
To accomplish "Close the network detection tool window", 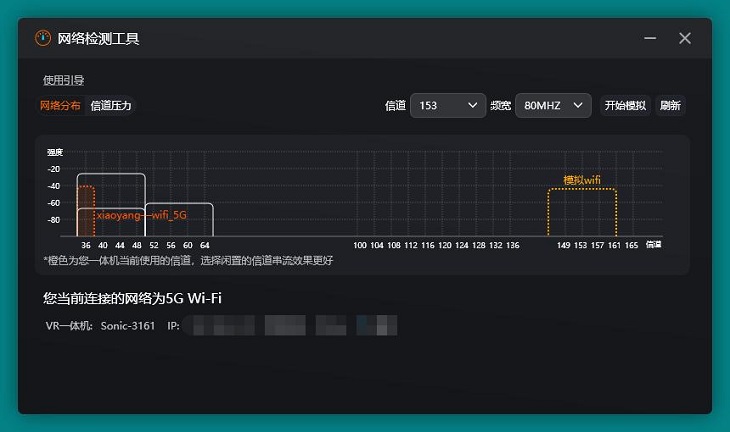I will [x=685, y=38].
